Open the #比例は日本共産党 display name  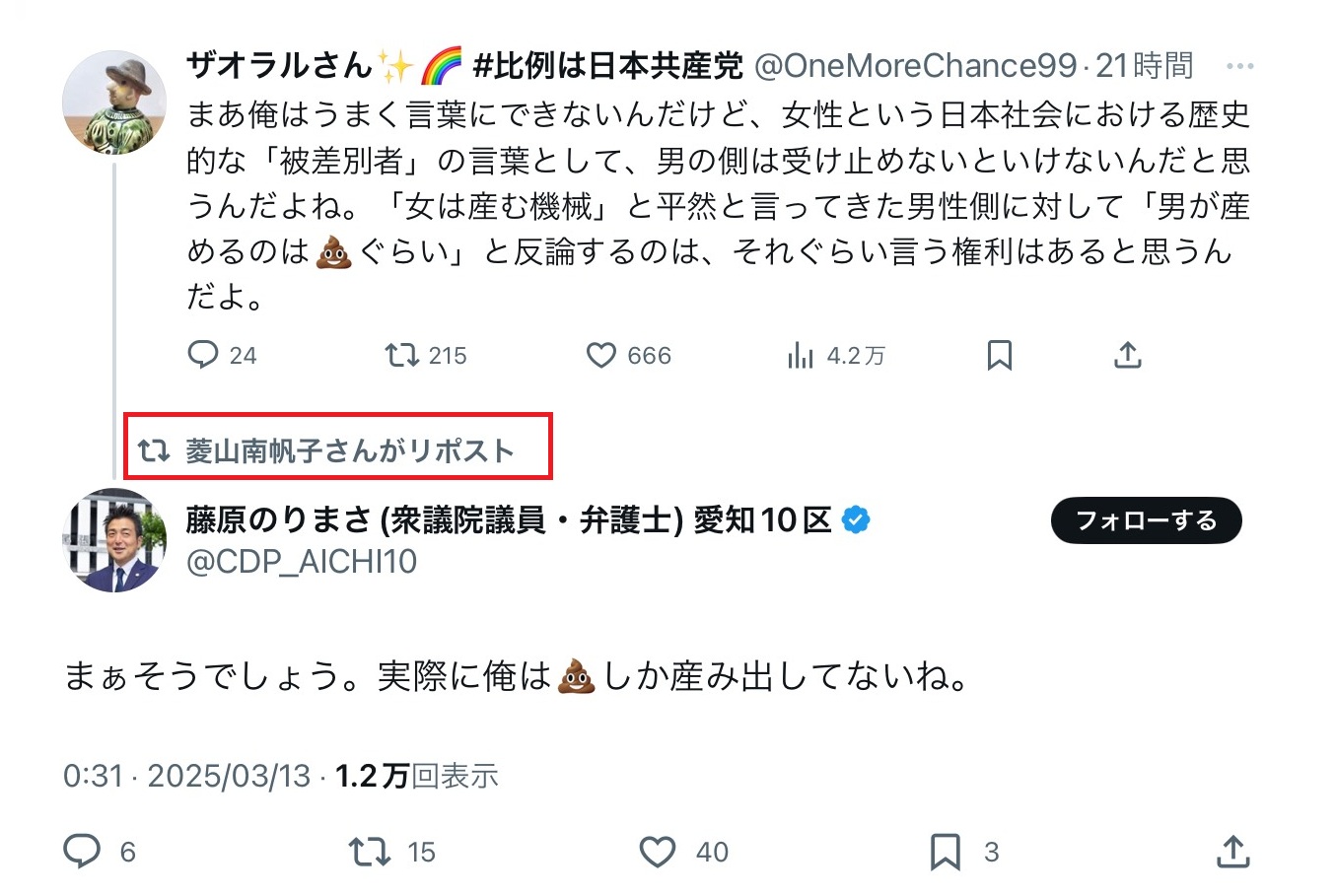463,66
